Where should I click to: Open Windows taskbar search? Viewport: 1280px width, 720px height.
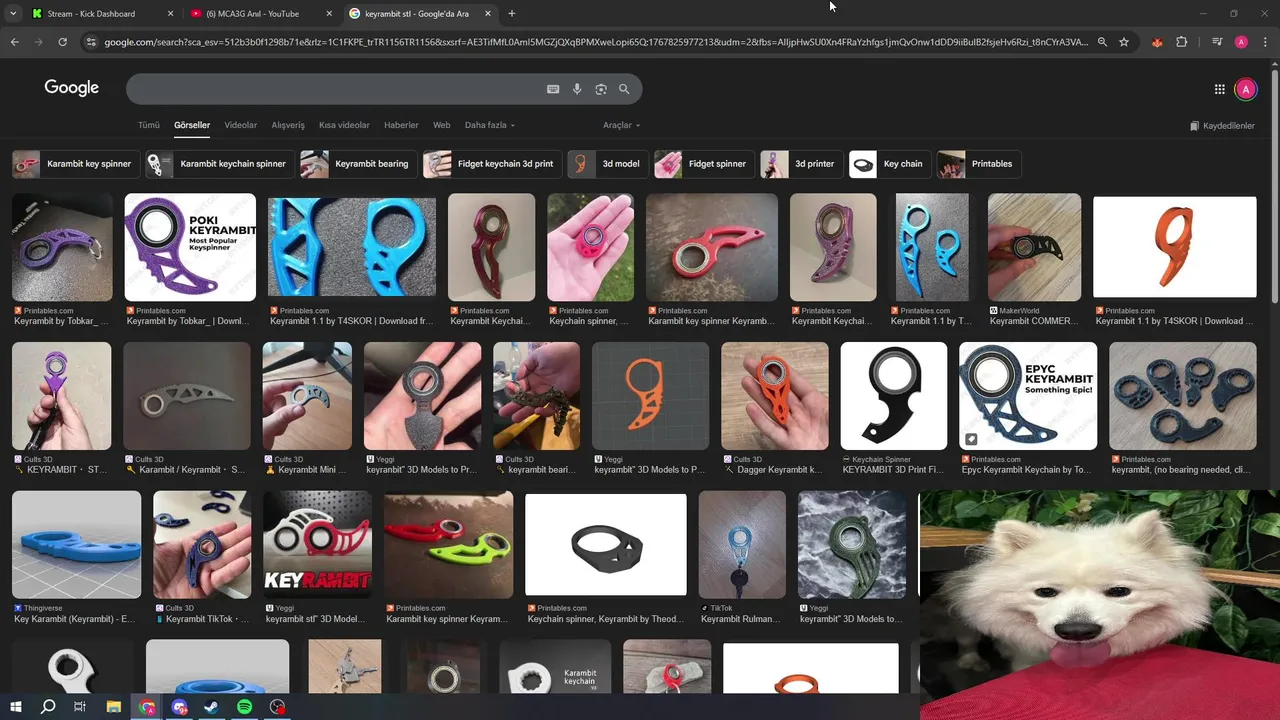48,707
